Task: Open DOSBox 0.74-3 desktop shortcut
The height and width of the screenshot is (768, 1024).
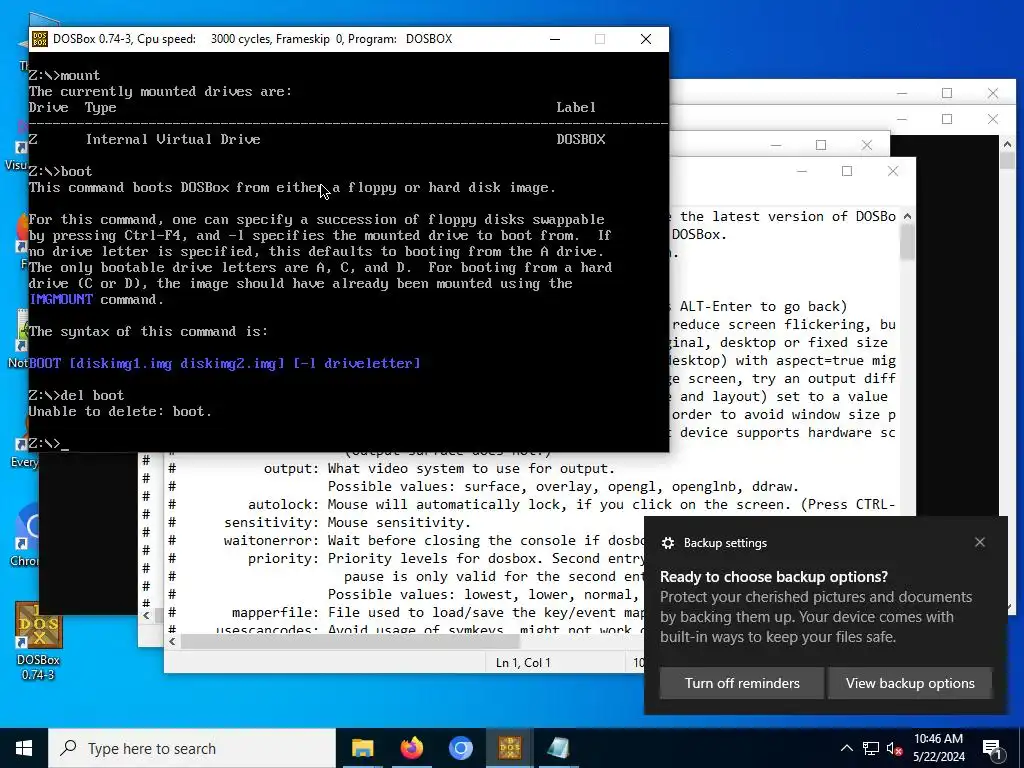Action: coord(38,641)
